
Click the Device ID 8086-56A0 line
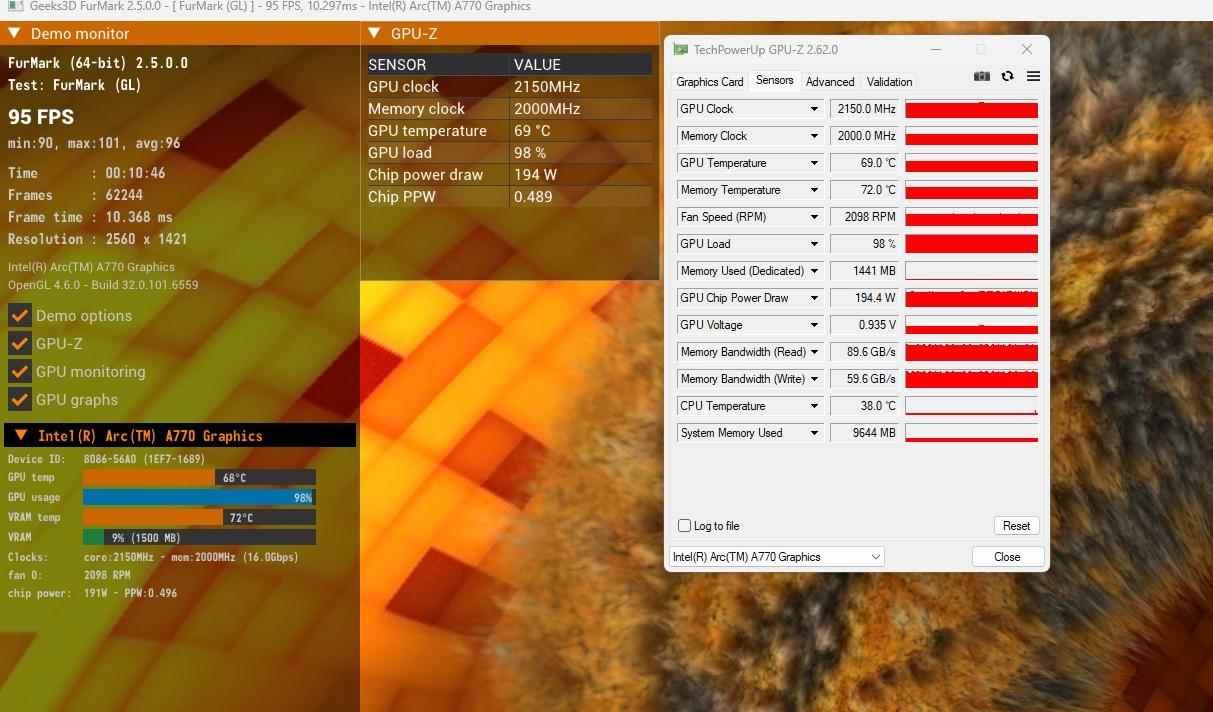(106, 459)
